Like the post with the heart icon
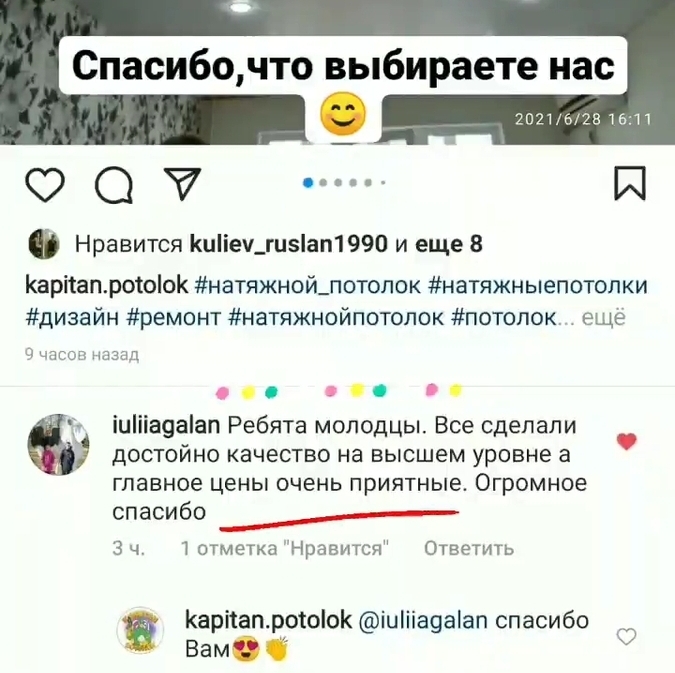 pos(45,185)
